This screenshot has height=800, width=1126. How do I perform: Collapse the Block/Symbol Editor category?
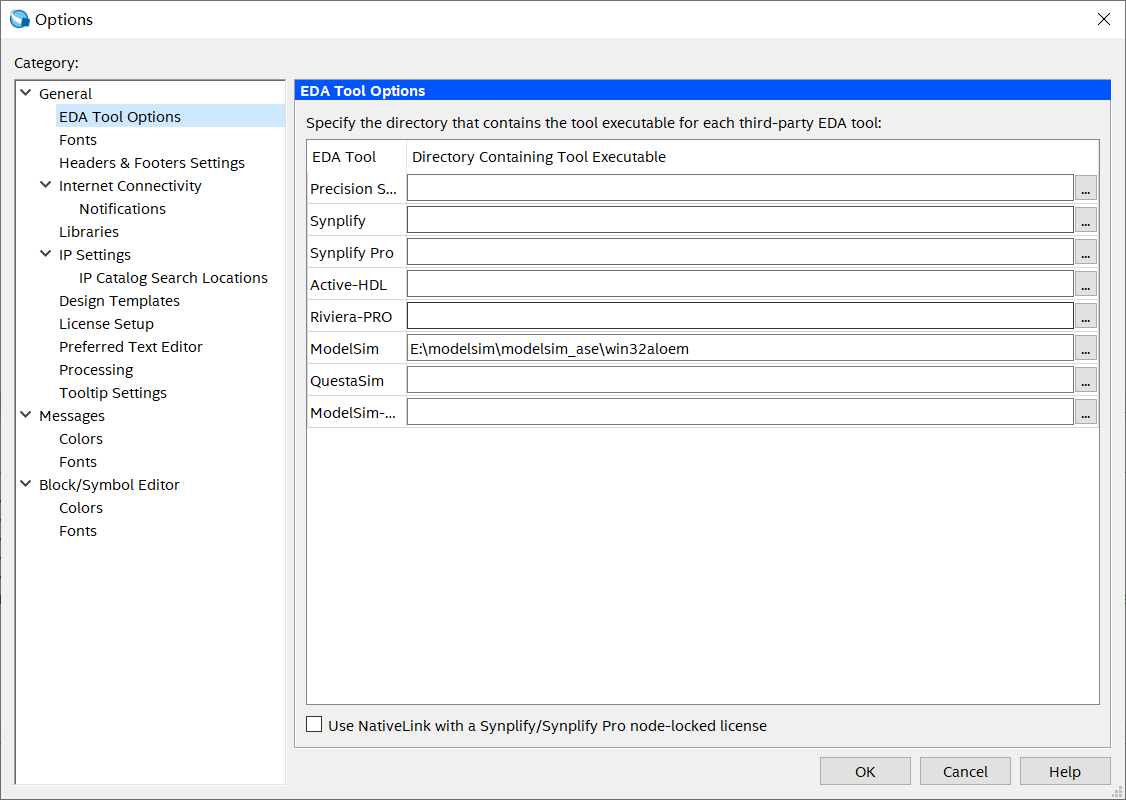26,484
